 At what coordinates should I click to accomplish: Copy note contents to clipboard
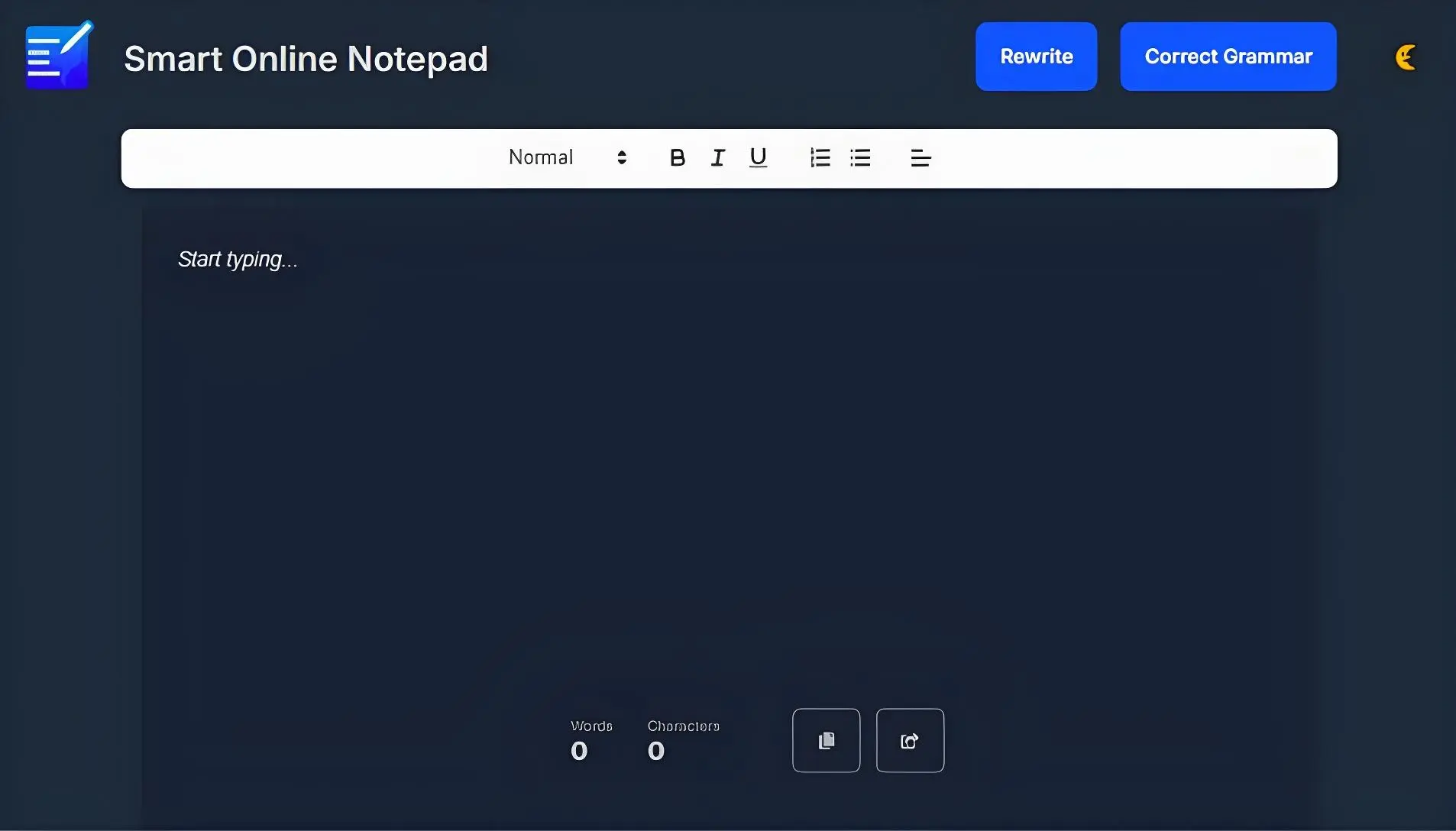(826, 740)
